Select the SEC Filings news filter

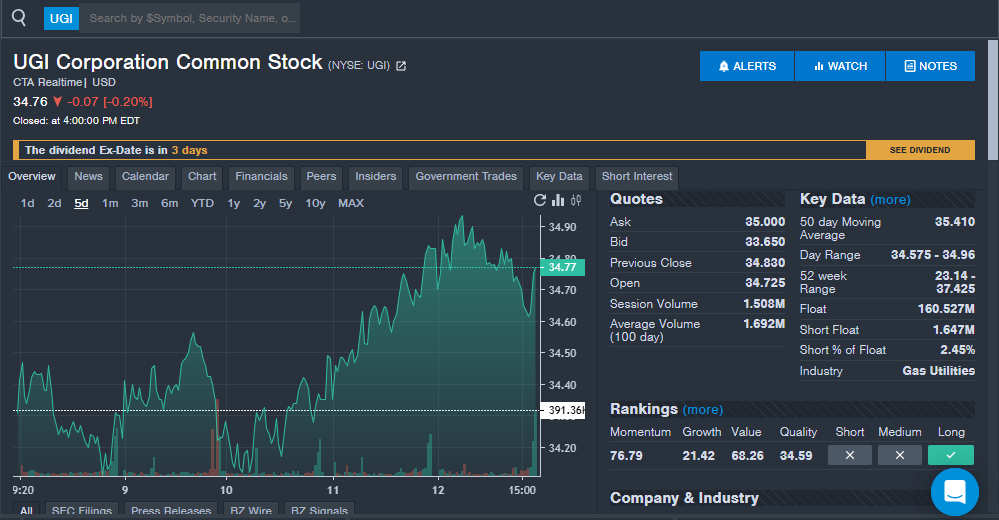[82, 510]
